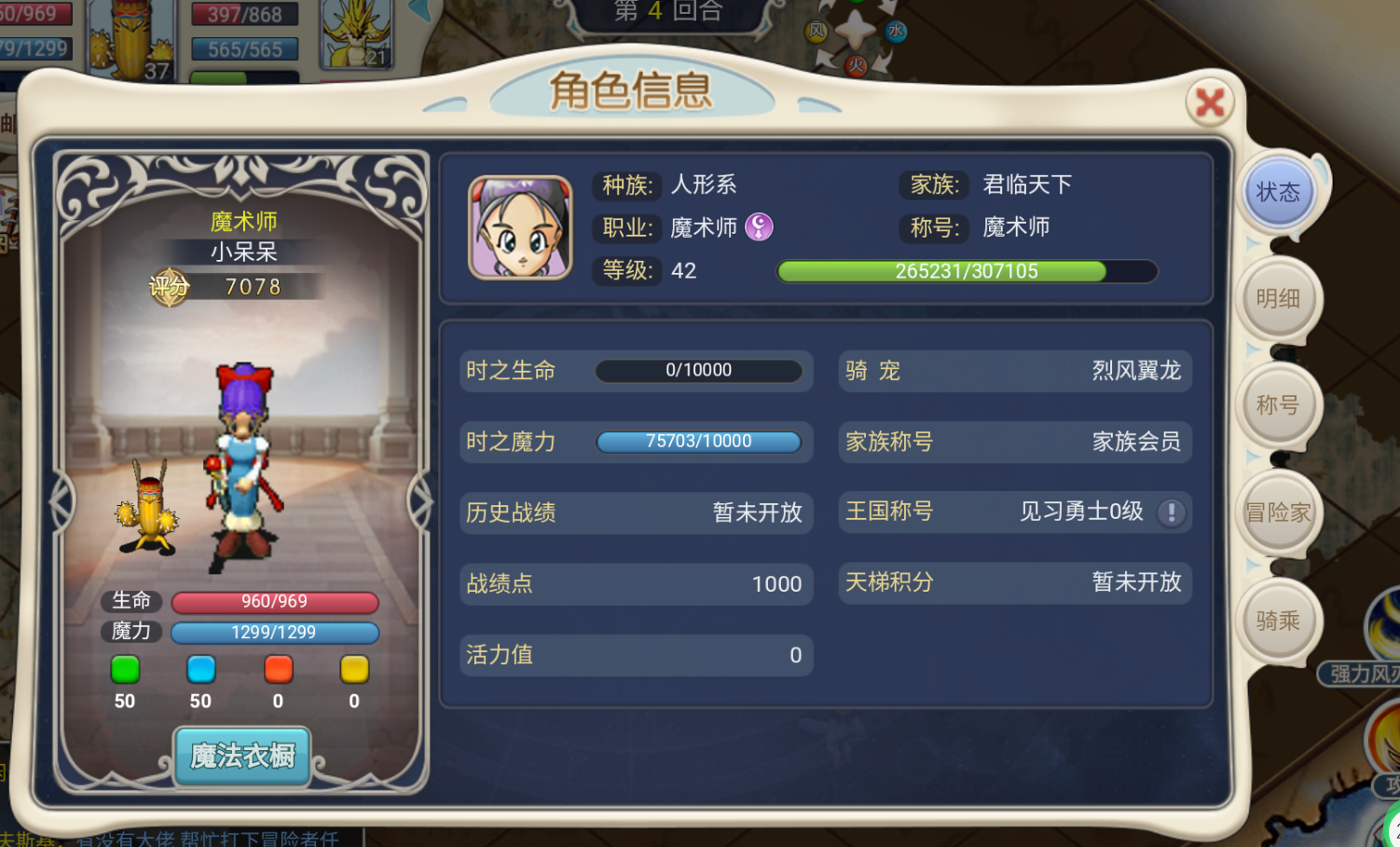Click the exclamation info icon next to 见习勇士0级
The width and height of the screenshot is (1400, 847).
tap(1172, 512)
